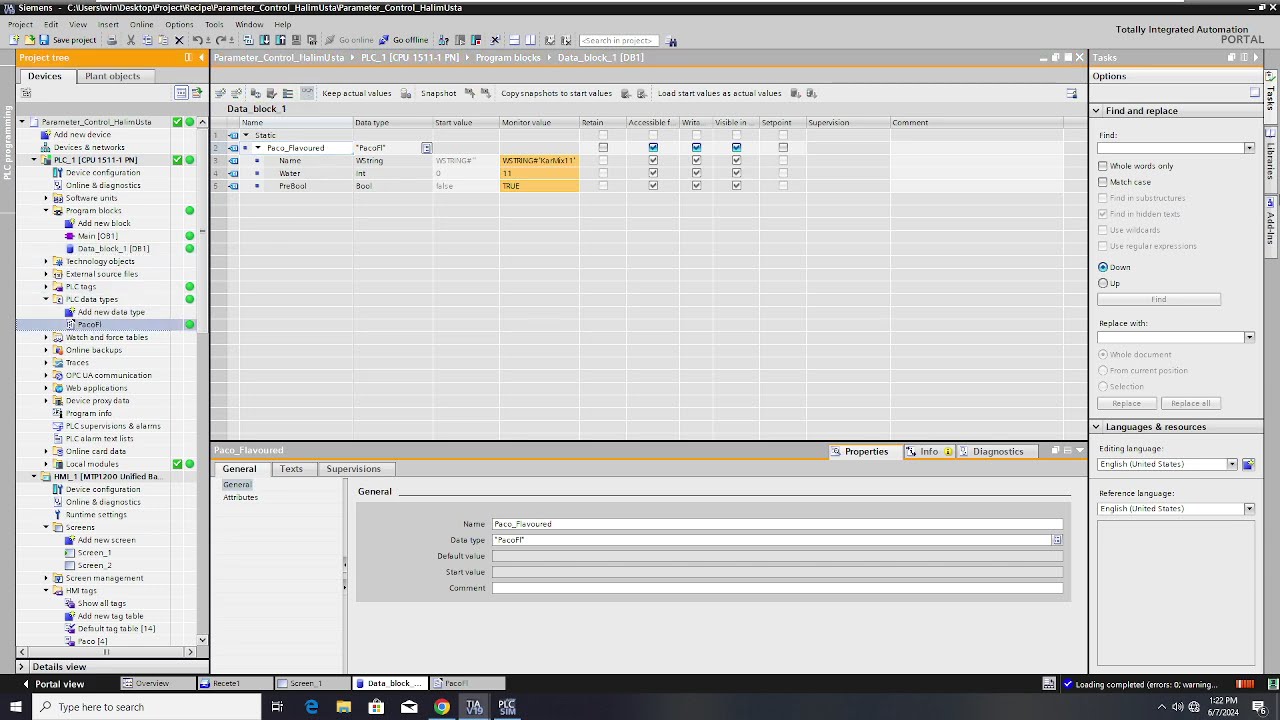Toggle Visible in HMI for Paco_Flavoured
Screen dimensions: 1280x720
pyautogui.click(x=736, y=148)
